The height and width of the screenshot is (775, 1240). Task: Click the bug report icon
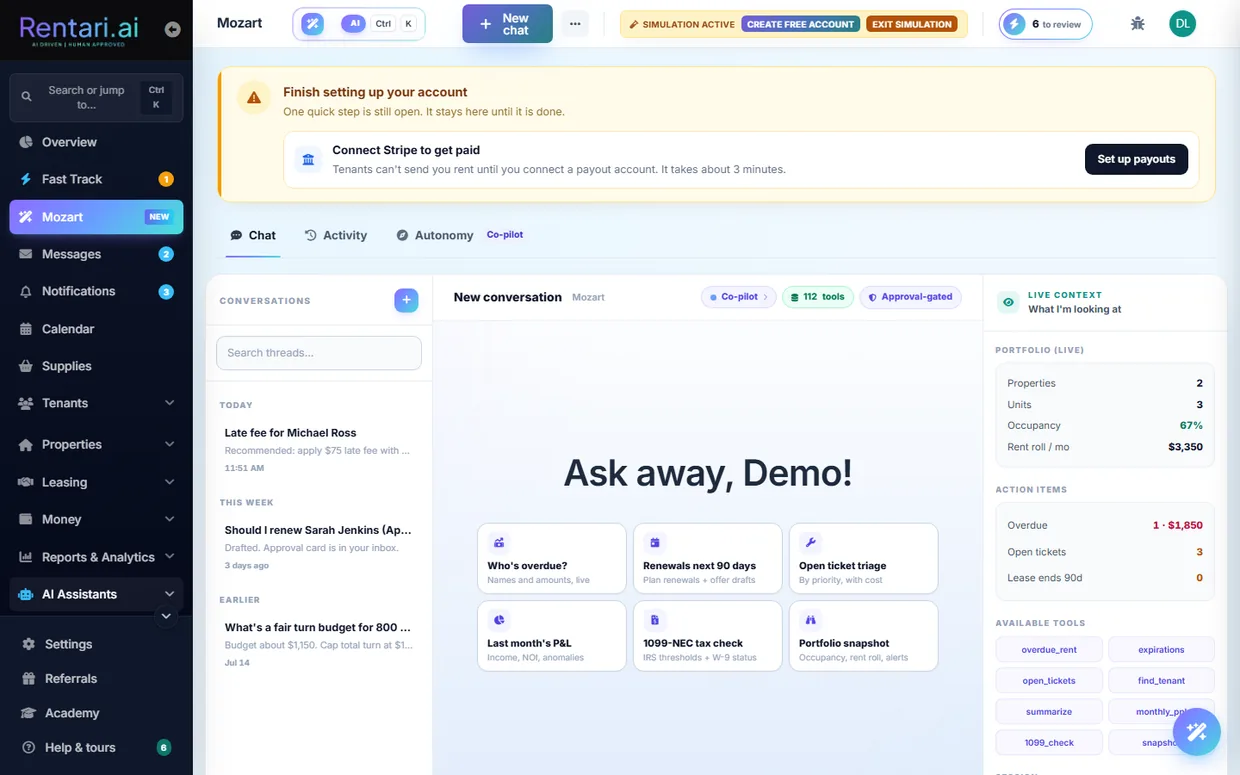(1137, 23)
